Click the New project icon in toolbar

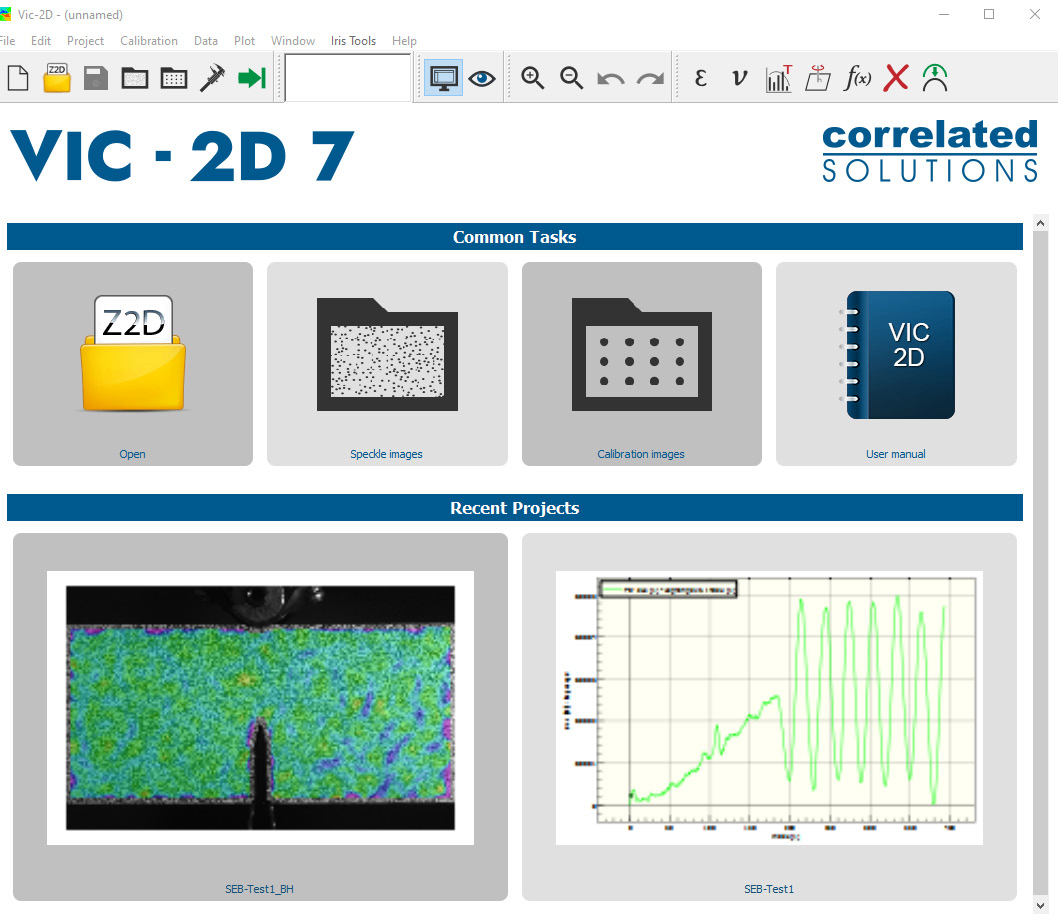pyautogui.click(x=18, y=78)
